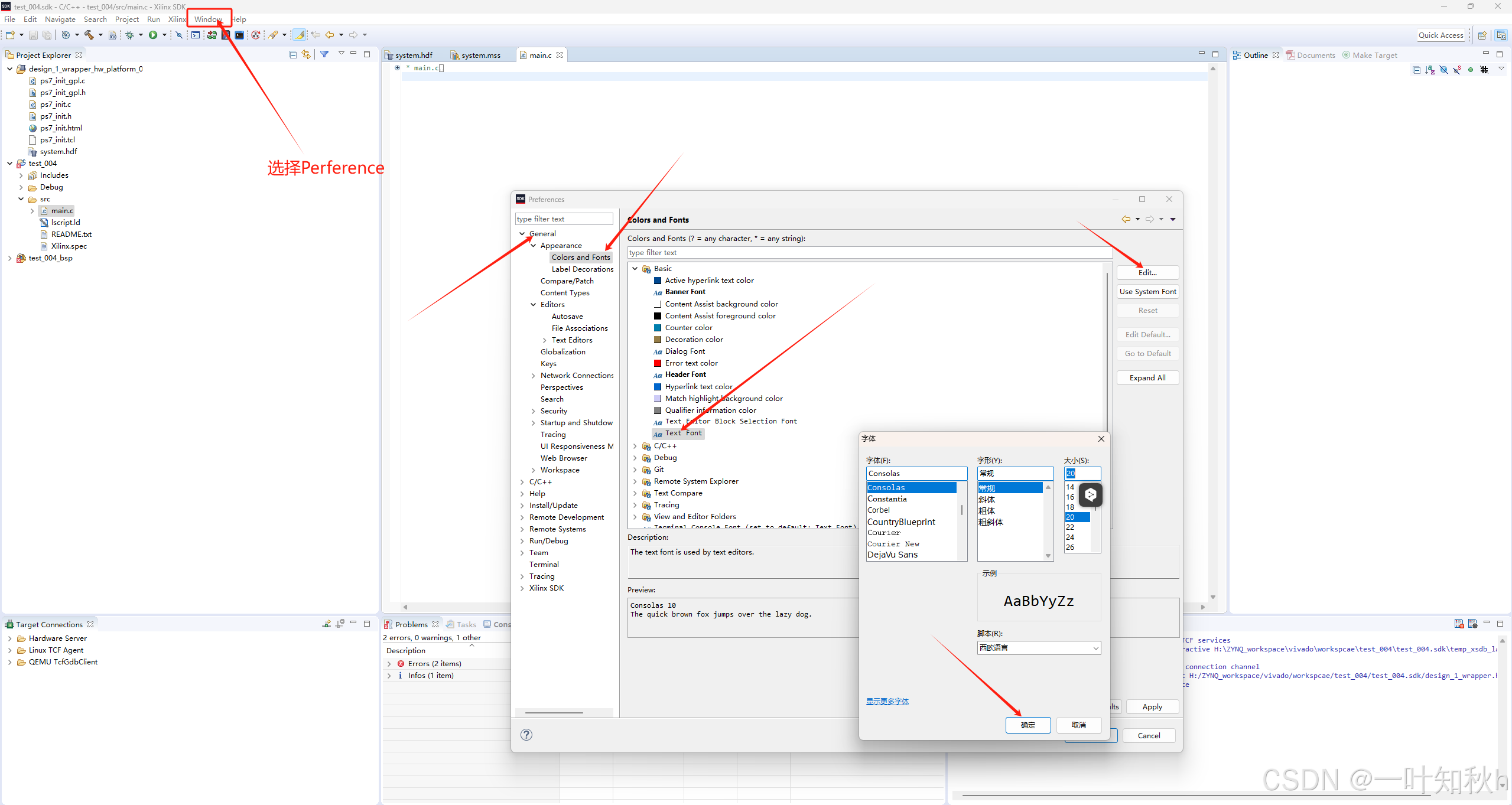
Task: Click 确定 to confirm the font dialog
Action: (1028, 725)
